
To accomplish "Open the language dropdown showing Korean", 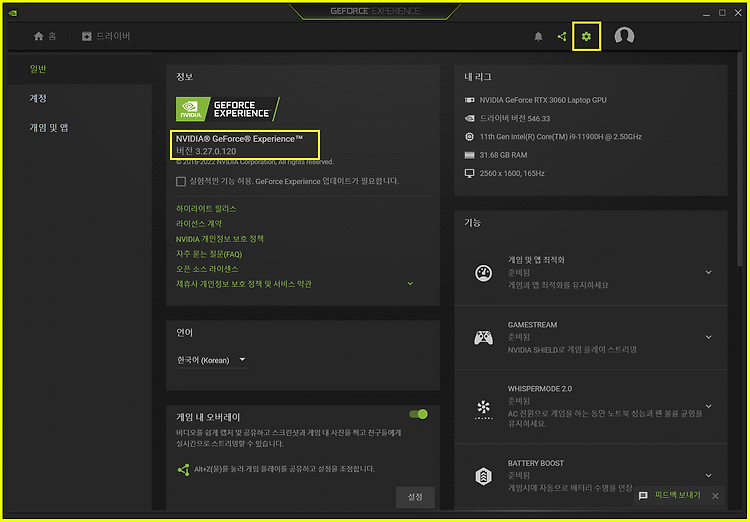I will click(212, 360).
